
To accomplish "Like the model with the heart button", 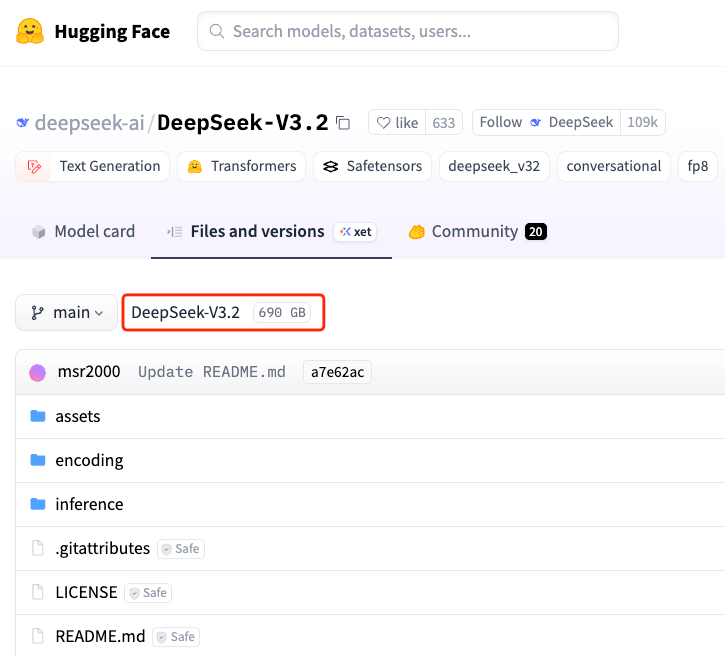I will click(x=397, y=123).
